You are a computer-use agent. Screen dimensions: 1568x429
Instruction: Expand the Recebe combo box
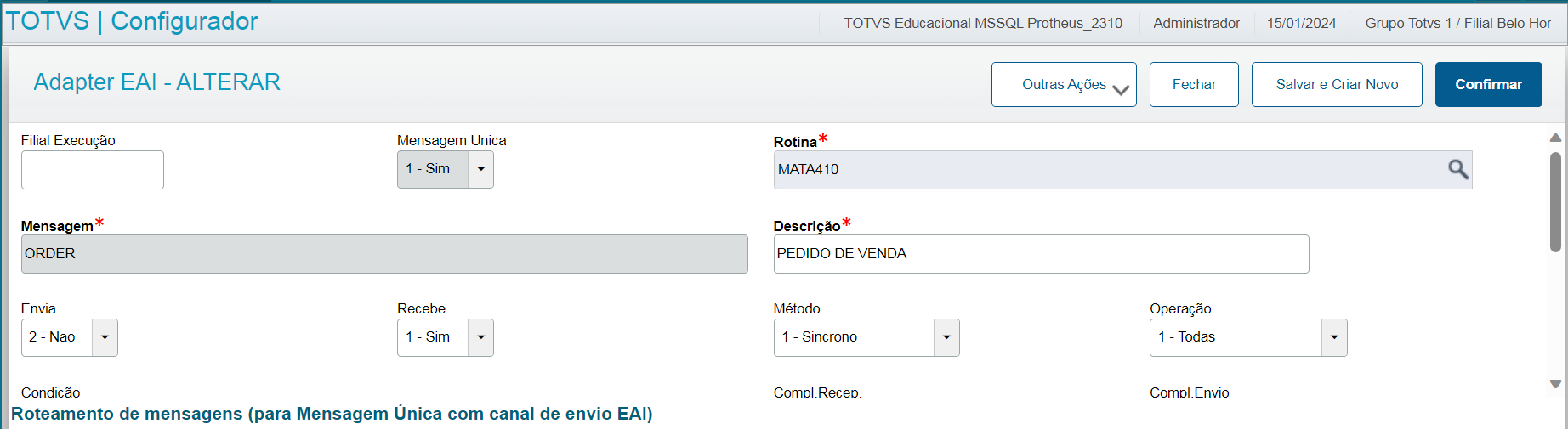(x=480, y=337)
